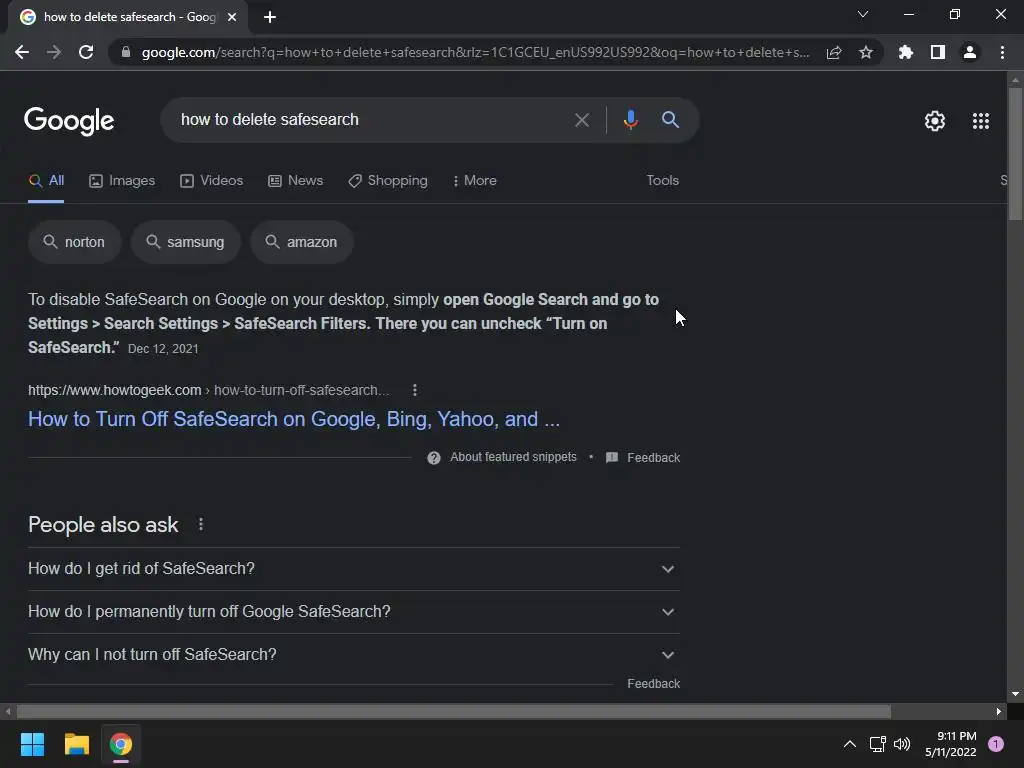Start voice search with microphone
The width and height of the screenshot is (1024, 768).
pyautogui.click(x=630, y=120)
